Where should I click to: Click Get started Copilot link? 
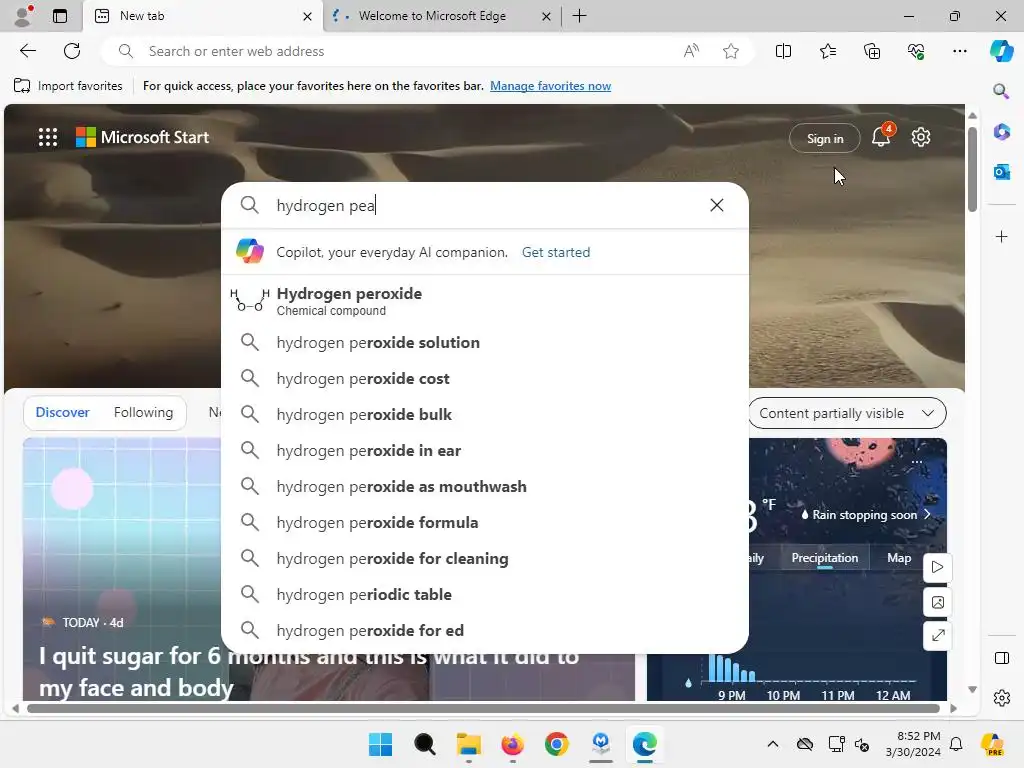tap(556, 252)
